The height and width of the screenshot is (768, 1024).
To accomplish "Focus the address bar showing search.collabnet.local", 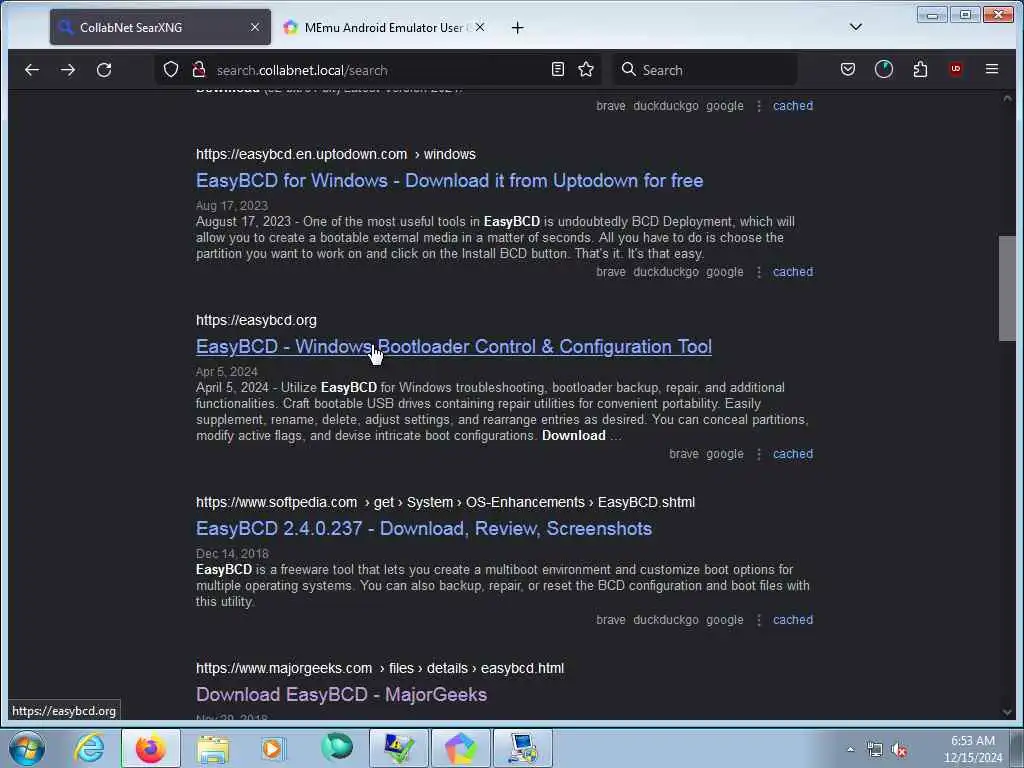I will pos(379,70).
